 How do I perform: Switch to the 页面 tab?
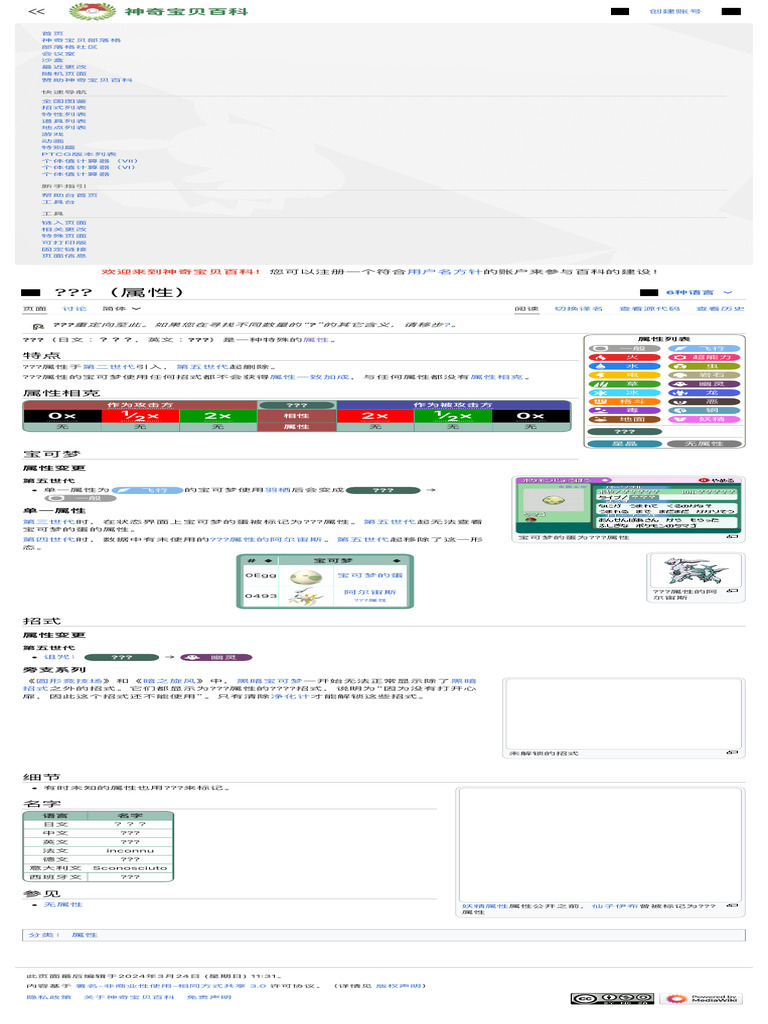coord(35,308)
